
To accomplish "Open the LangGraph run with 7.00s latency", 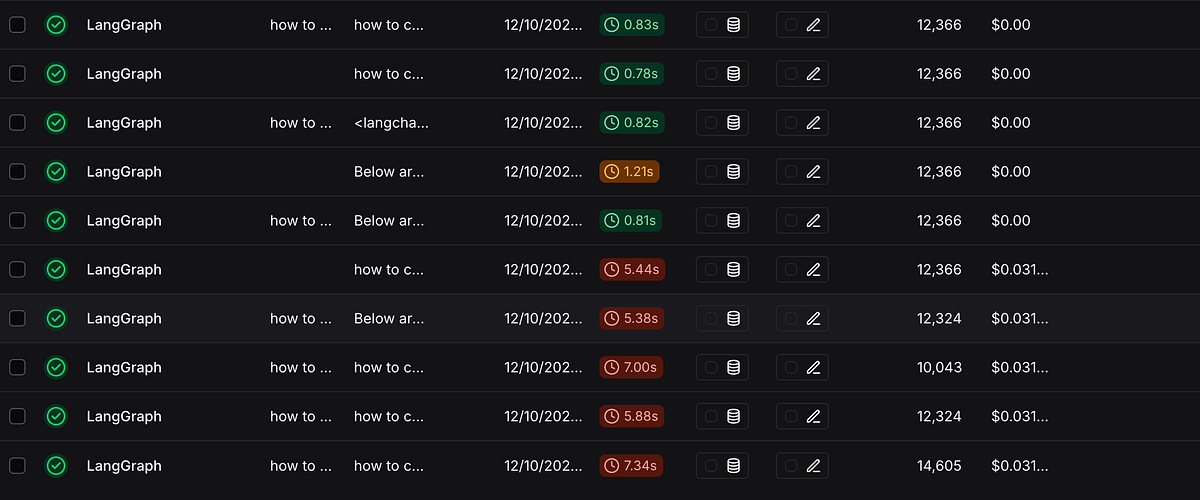I will pyautogui.click(x=124, y=368).
